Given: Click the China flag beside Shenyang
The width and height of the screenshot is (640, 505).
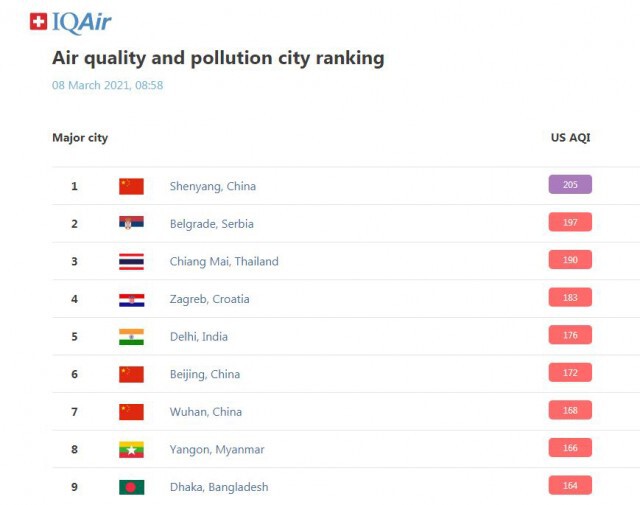Looking at the screenshot, I should click(x=131, y=187).
